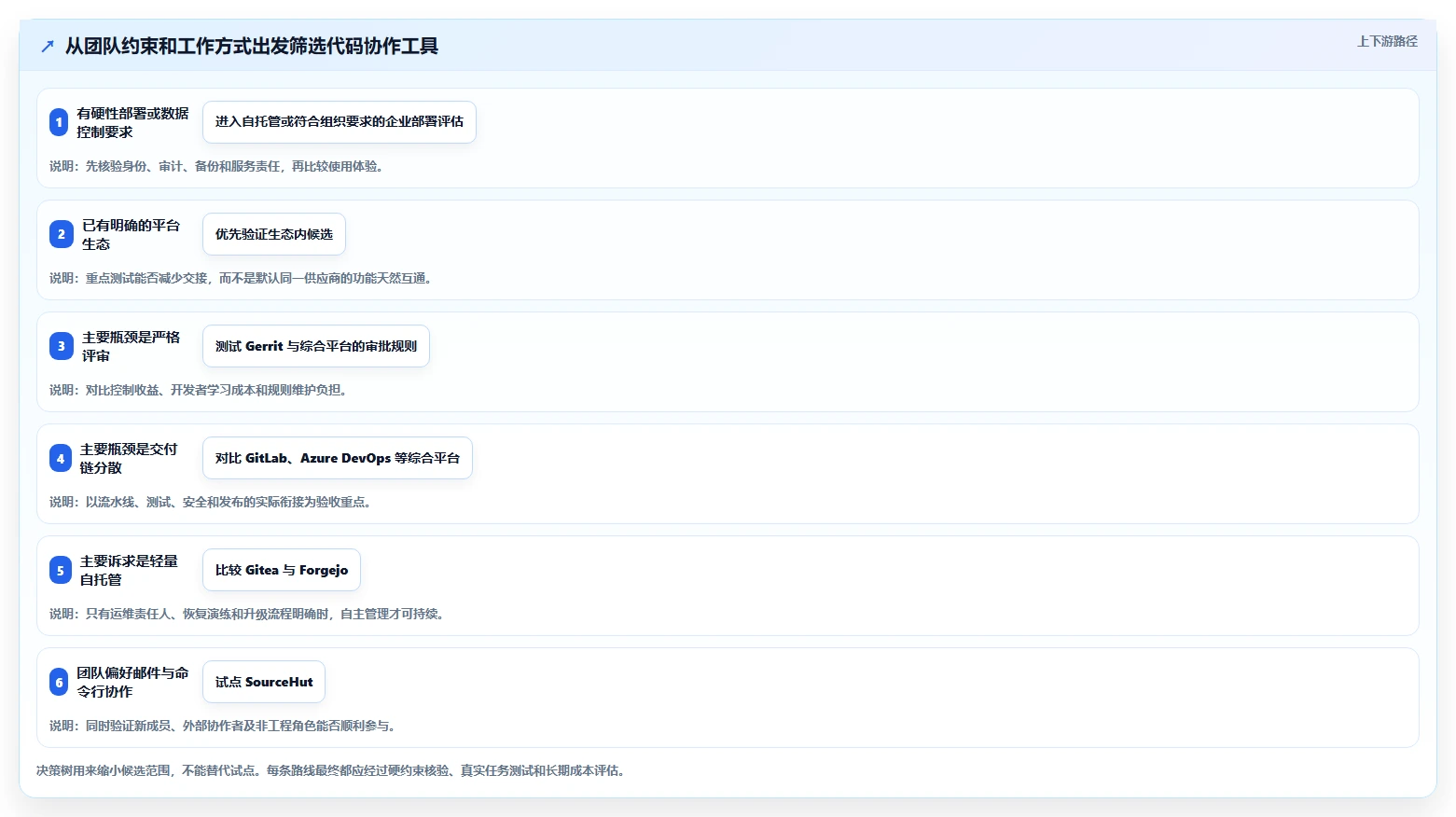This screenshot has width=1456, height=817.
Task: Click the 进入自托管或符合组织要求的企业部署评估 button
Action: click(x=340, y=122)
